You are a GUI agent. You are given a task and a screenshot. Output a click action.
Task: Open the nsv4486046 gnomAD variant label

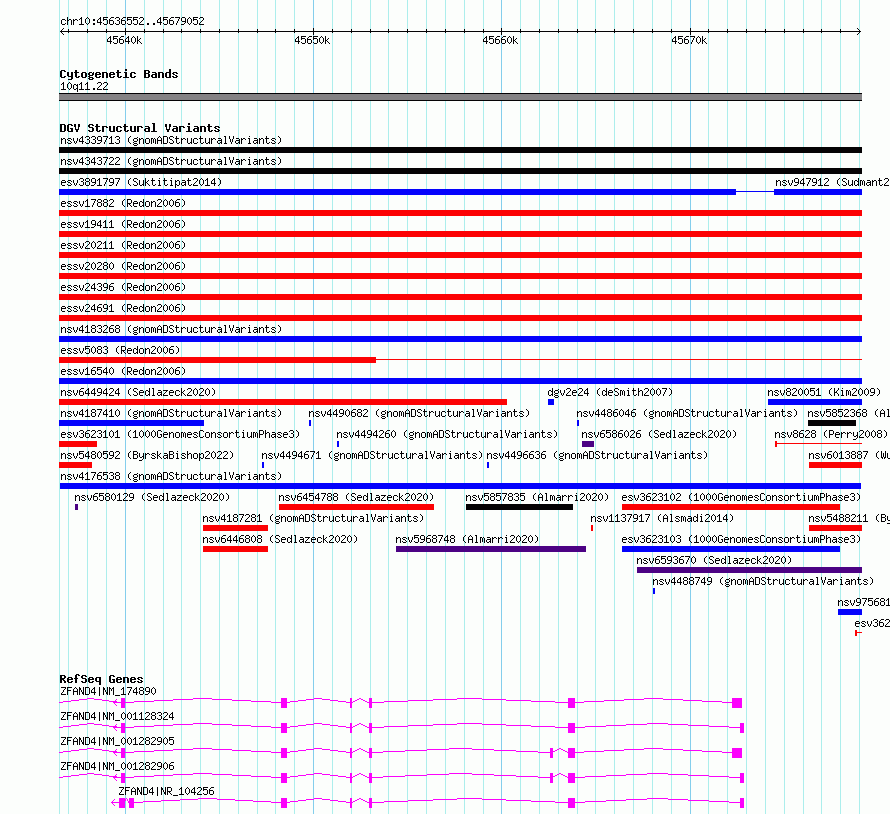coord(687,413)
